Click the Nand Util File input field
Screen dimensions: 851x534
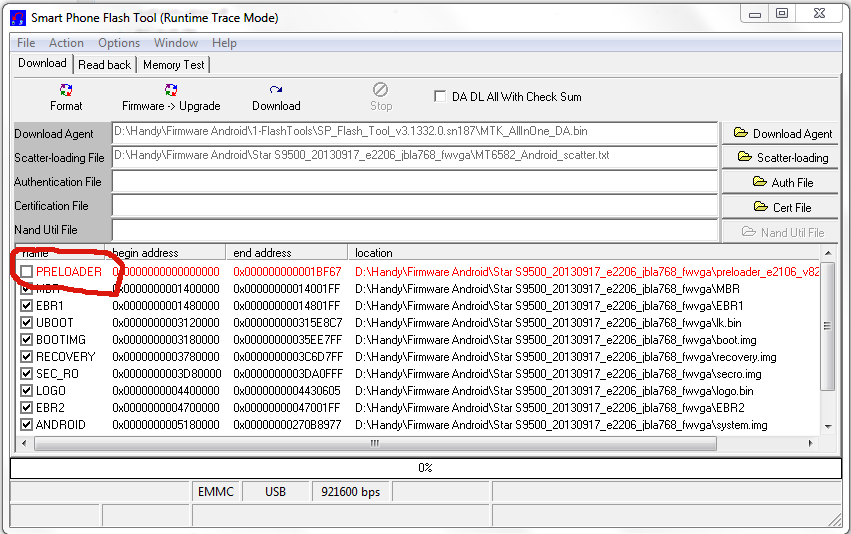click(x=415, y=230)
